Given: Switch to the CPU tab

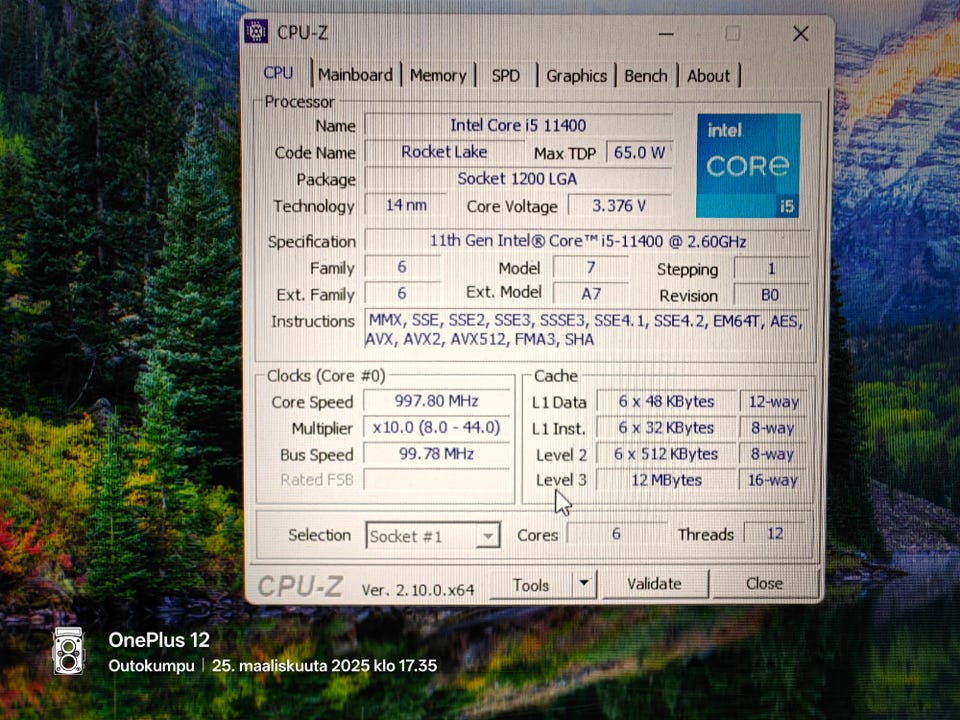Looking at the screenshot, I should pyautogui.click(x=278, y=73).
